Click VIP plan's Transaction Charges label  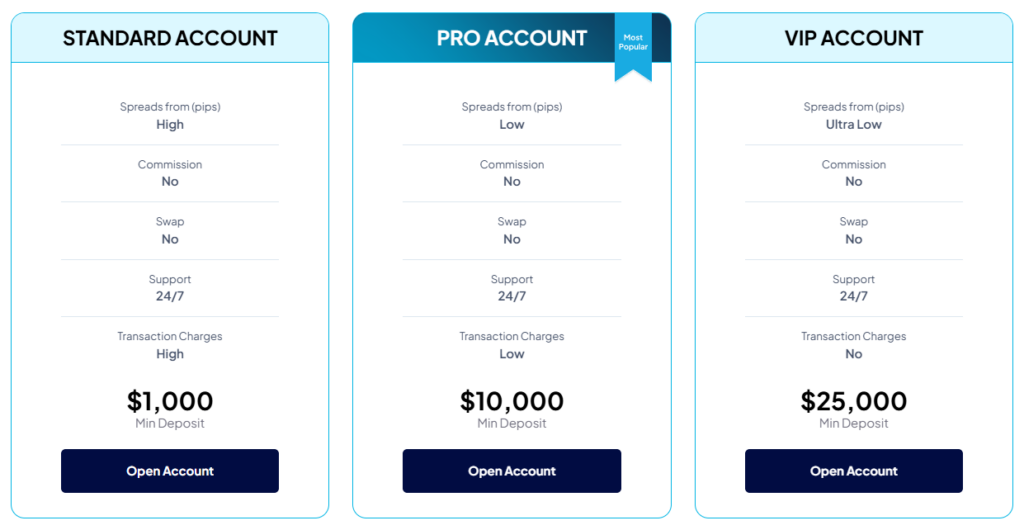854,337
